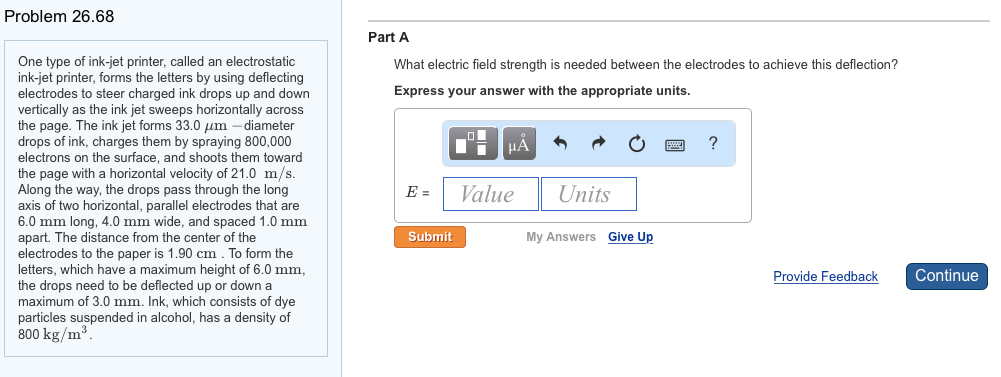
Task: Show keyboard shortcuts icon
Action: [x=675, y=145]
